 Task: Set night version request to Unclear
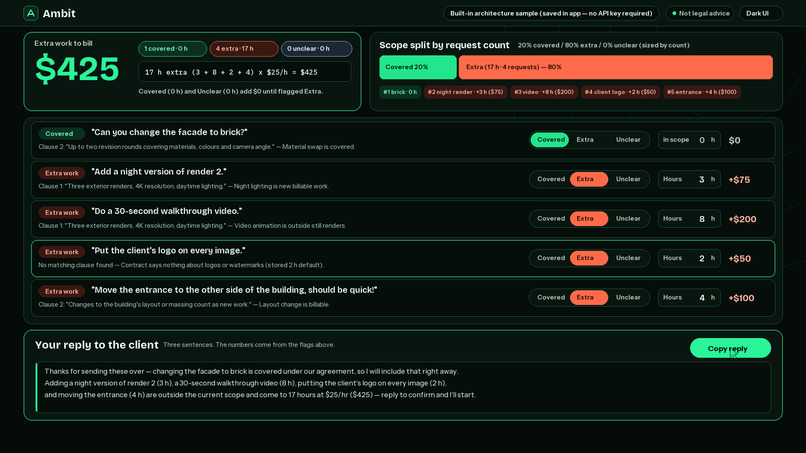click(x=628, y=179)
